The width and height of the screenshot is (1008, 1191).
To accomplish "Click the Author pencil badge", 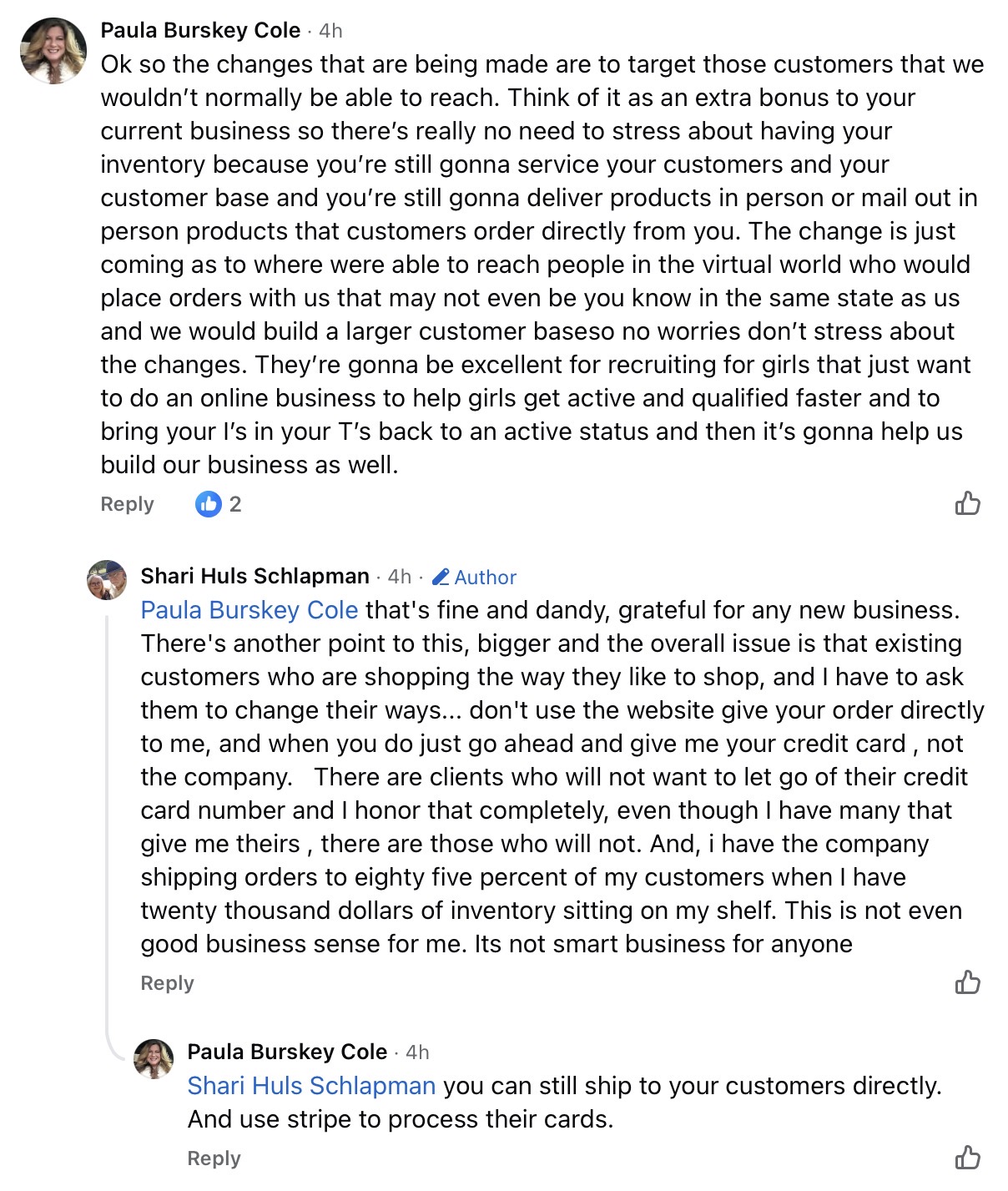I will tap(474, 577).
